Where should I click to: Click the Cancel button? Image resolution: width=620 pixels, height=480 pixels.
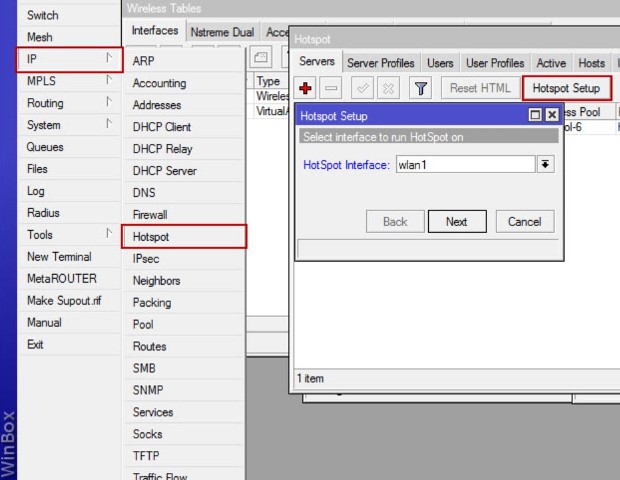pos(525,221)
